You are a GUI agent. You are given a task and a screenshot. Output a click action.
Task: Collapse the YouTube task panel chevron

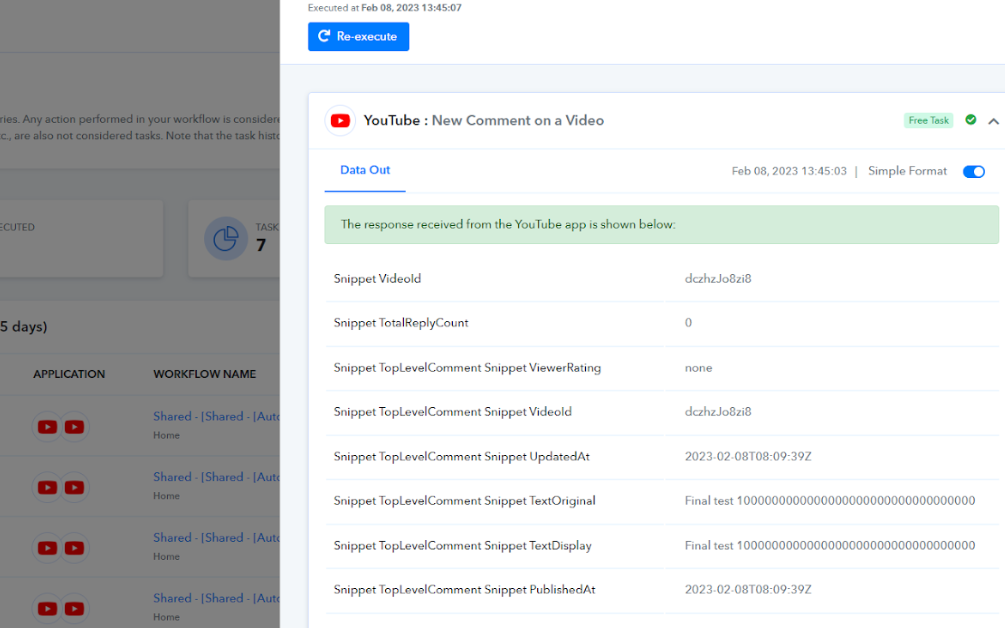pyautogui.click(x=993, y=121)
